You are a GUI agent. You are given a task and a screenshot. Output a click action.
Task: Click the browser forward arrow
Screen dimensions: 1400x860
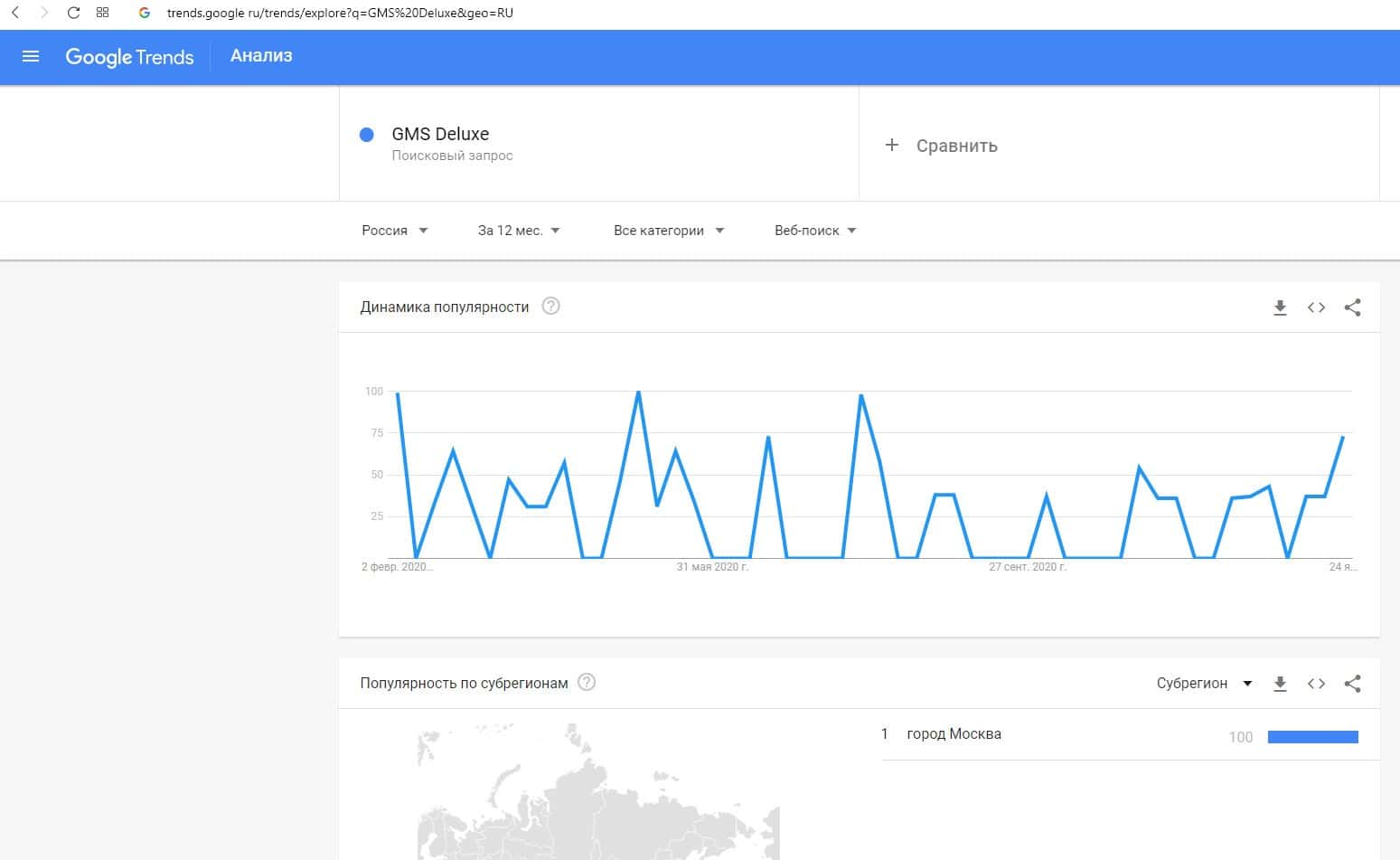tap(44, 13)
